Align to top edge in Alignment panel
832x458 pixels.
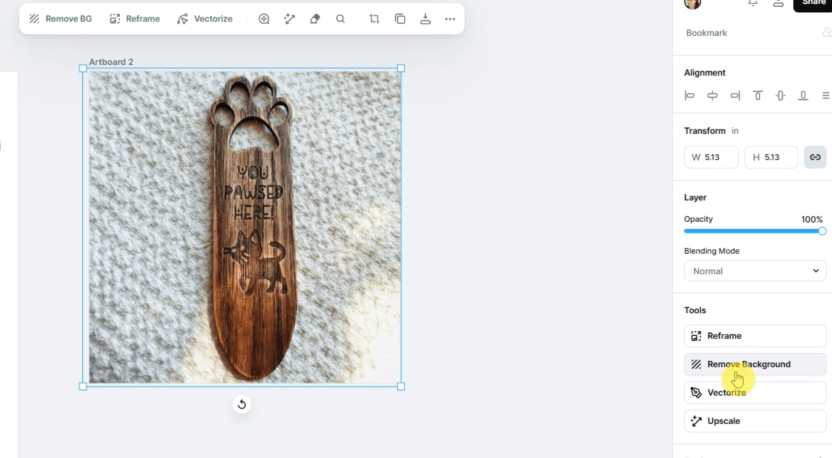[x=758, y=96]
